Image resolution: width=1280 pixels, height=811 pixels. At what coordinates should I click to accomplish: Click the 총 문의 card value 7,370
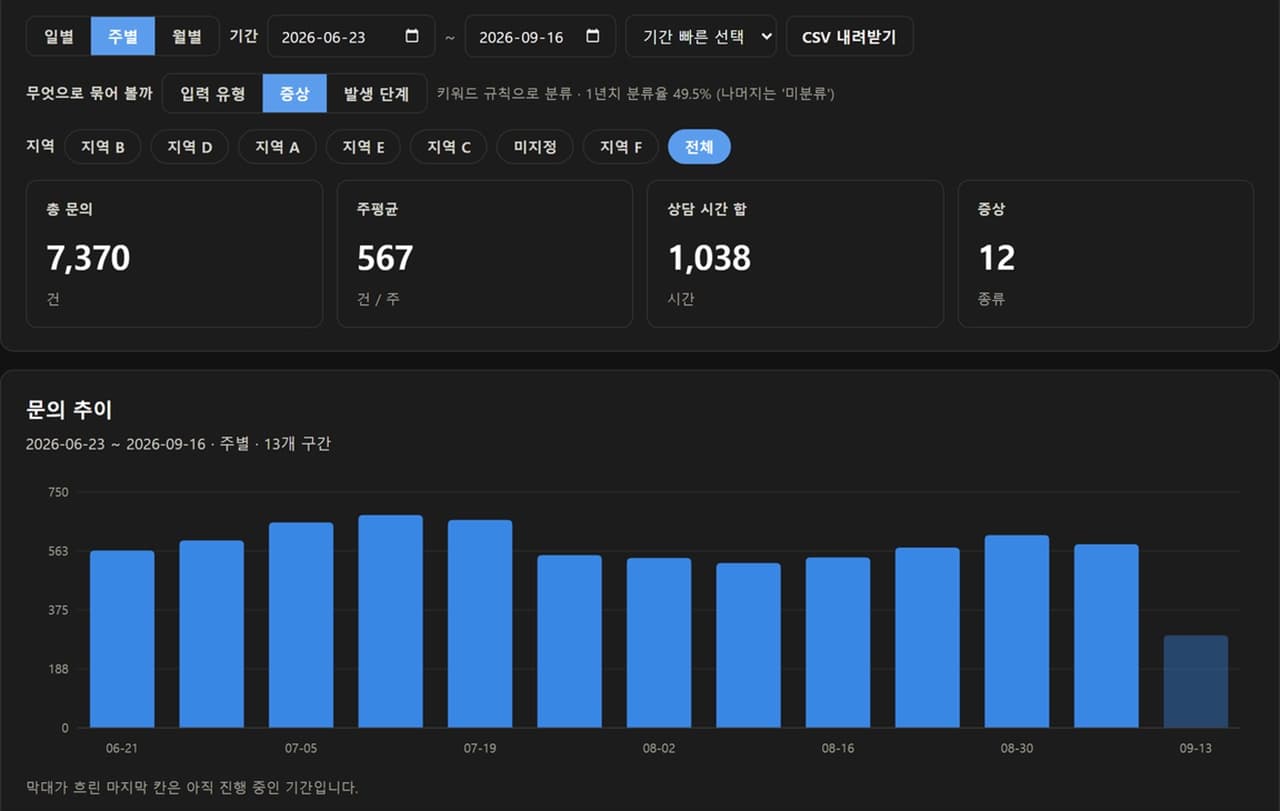[88, 258]
